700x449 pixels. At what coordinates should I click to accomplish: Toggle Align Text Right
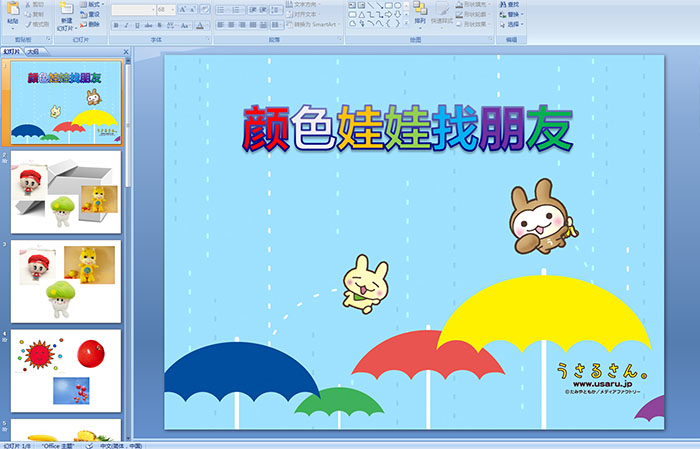point(242,25)
